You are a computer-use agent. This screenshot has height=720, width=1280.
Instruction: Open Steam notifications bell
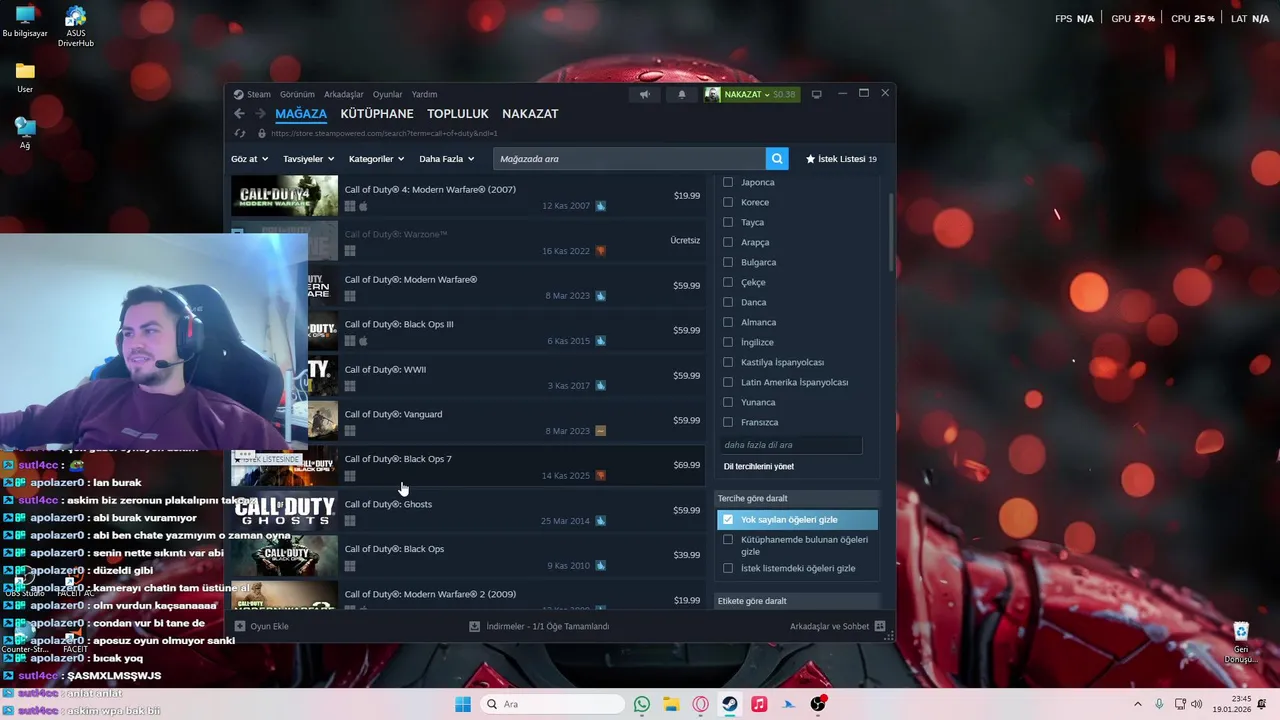(682, 94)
